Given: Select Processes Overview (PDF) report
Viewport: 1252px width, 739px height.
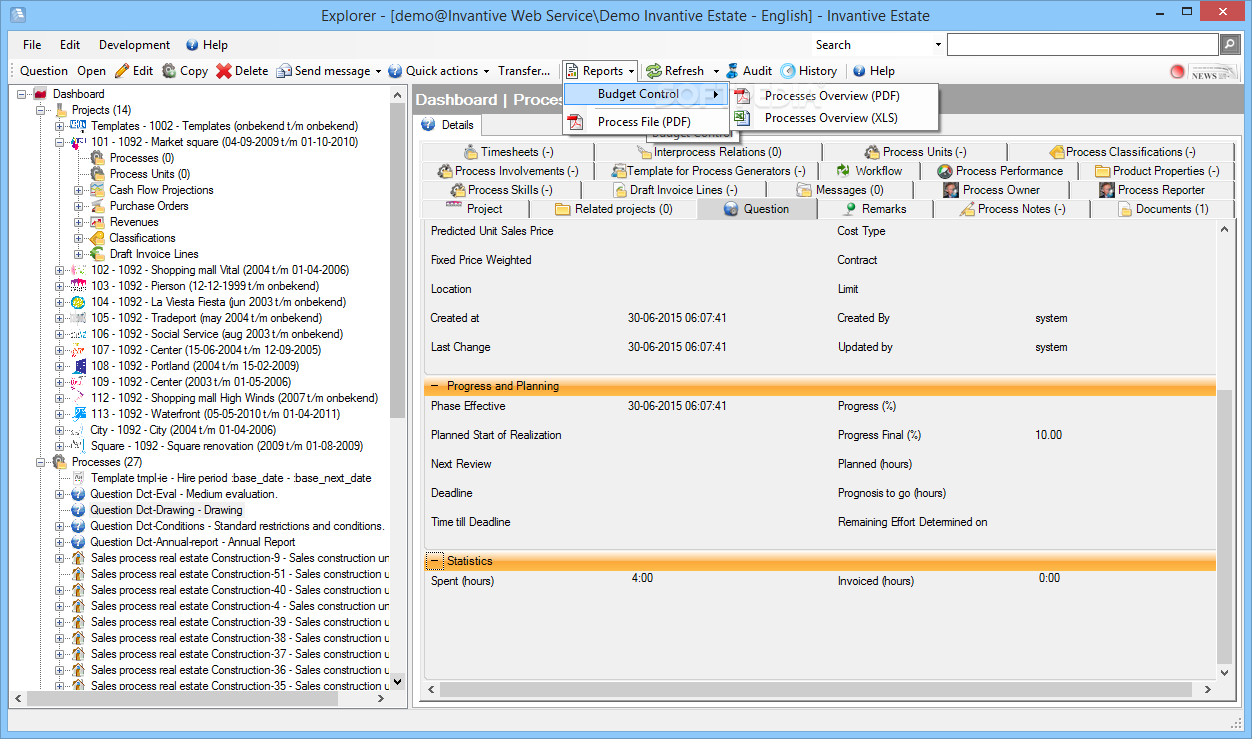Looking at the screenshot, I should click(834, 96).
